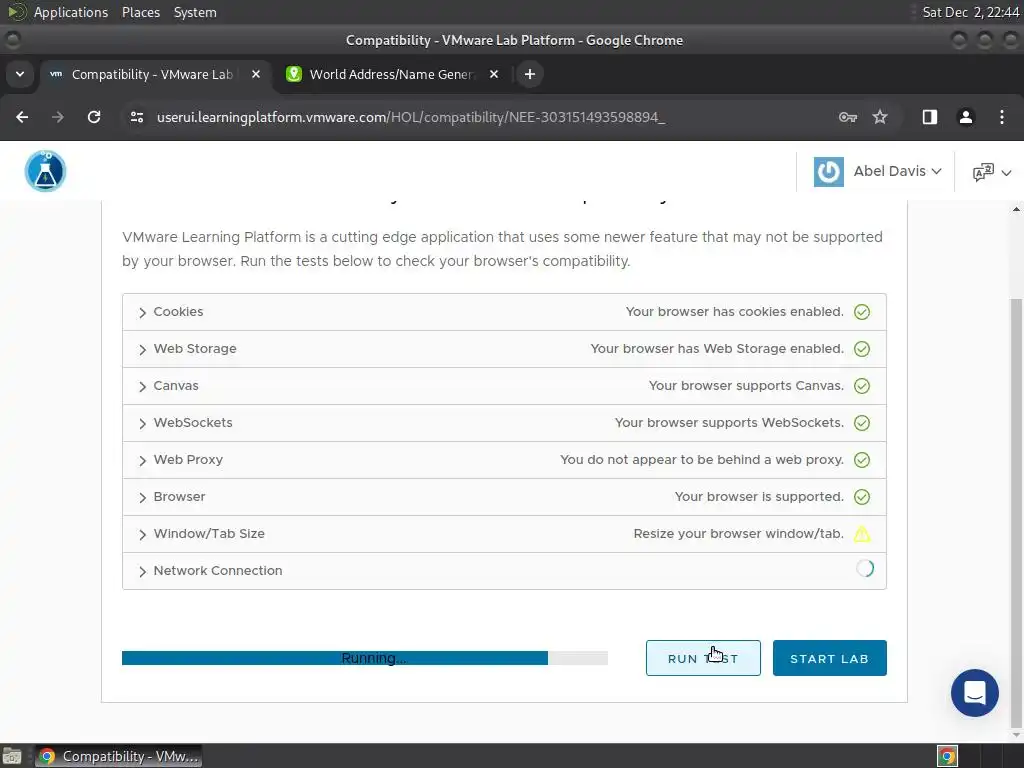Image resolution: width=1024 pixels, height=768 pixels.
Task: Open the Abel Davis user dropdown
Action: [x=878, y=172]
